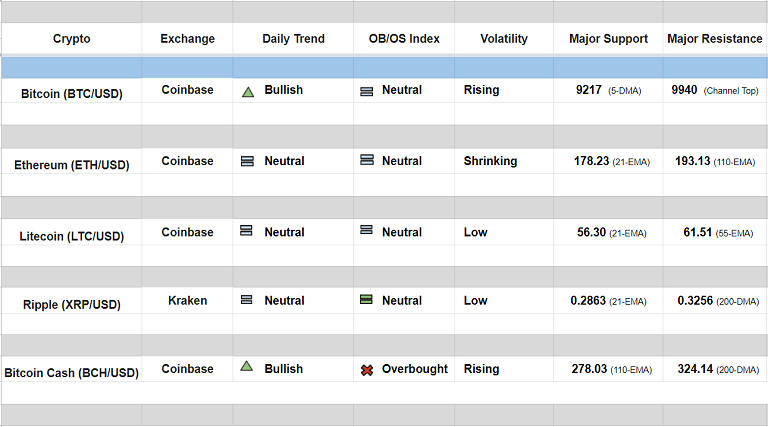
Task: Click Bitcoin Cash's green bullish triangle icon
Action: pyautogui.click(x=247, y=367)
